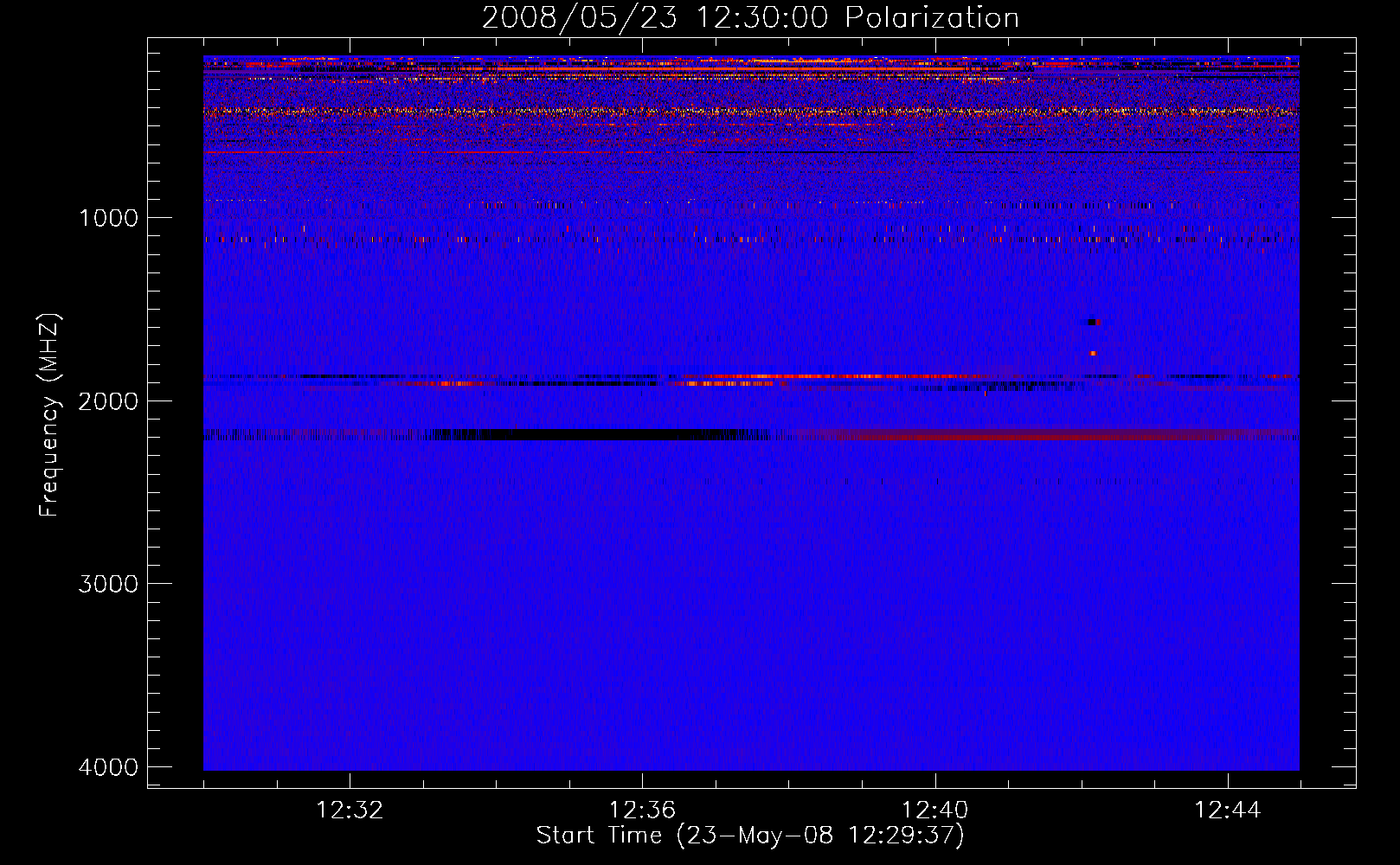Select the 1000 frequency axis label

(108, 218)
